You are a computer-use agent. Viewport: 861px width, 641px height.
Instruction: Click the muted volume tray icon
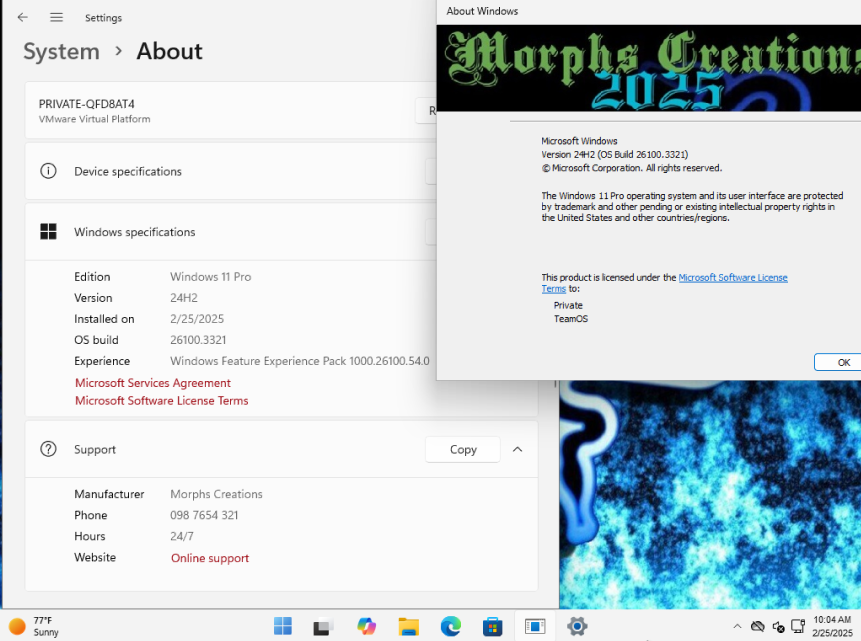click(778, 626)
